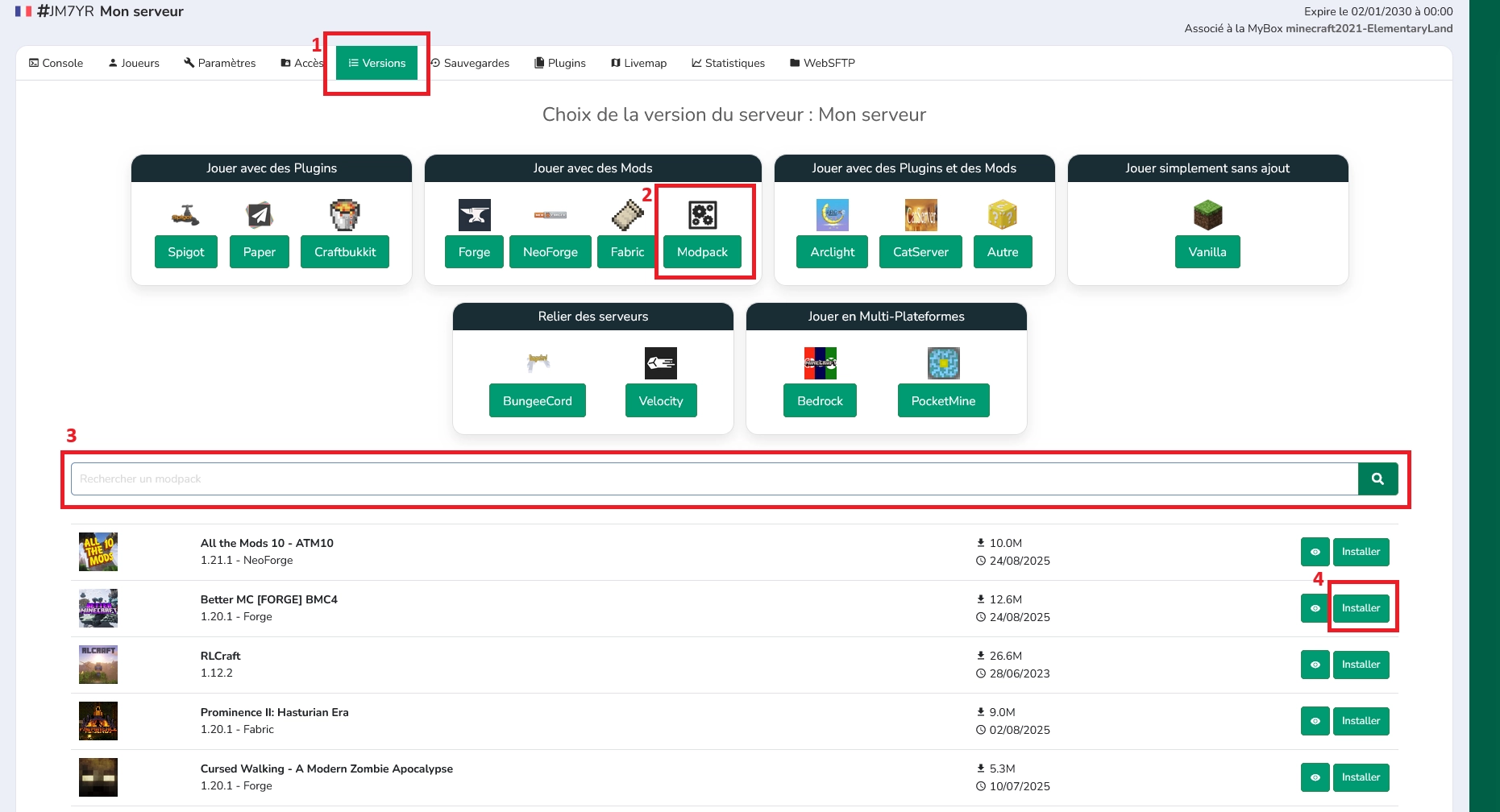The width and height of the screenshot is (1500, 812).
Task: Install the RLCraft modpack
Action: 1361,665
